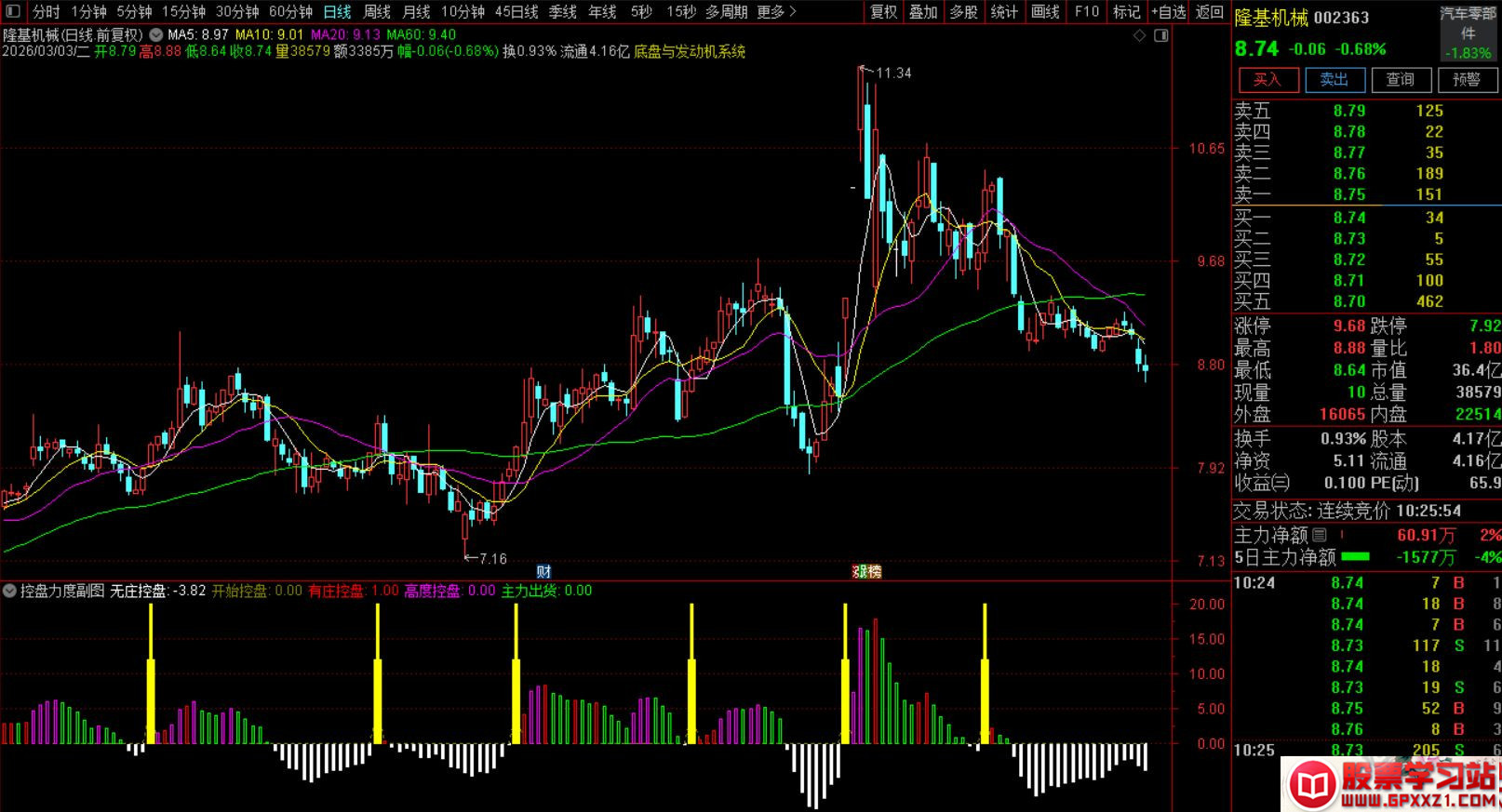Click the 汽车零部件 sector box

click(1468, 33)
